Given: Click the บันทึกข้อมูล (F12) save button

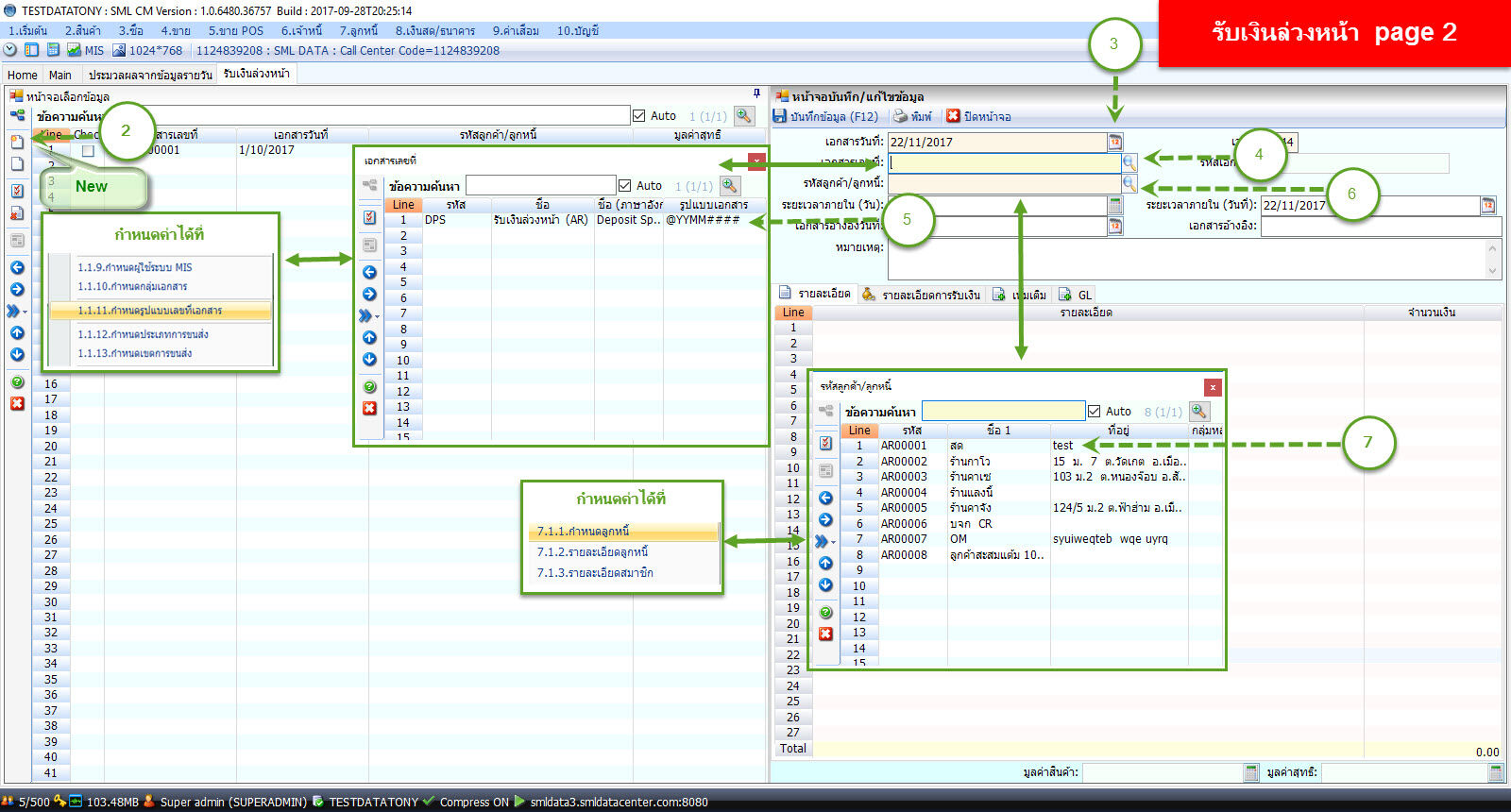Looking at the screenshot, I should 826,116.
